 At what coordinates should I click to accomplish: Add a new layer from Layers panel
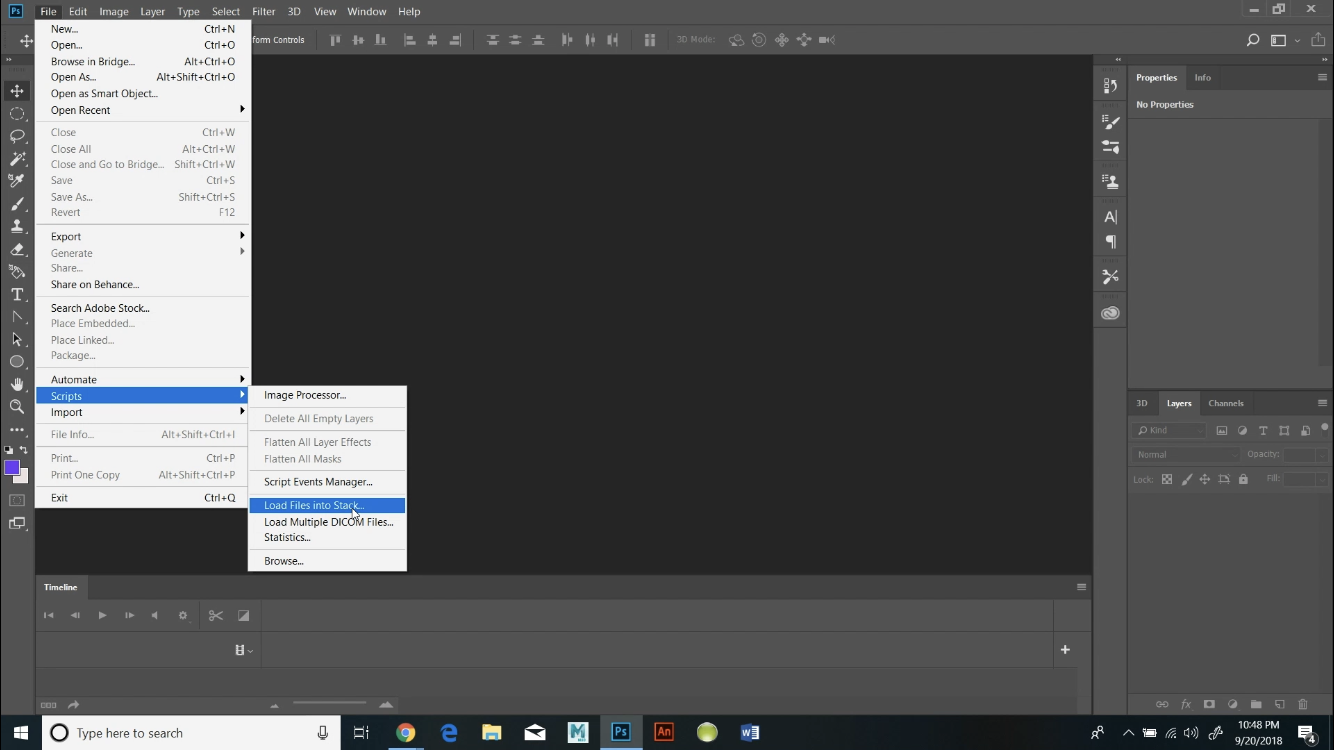coord(1279,705)
